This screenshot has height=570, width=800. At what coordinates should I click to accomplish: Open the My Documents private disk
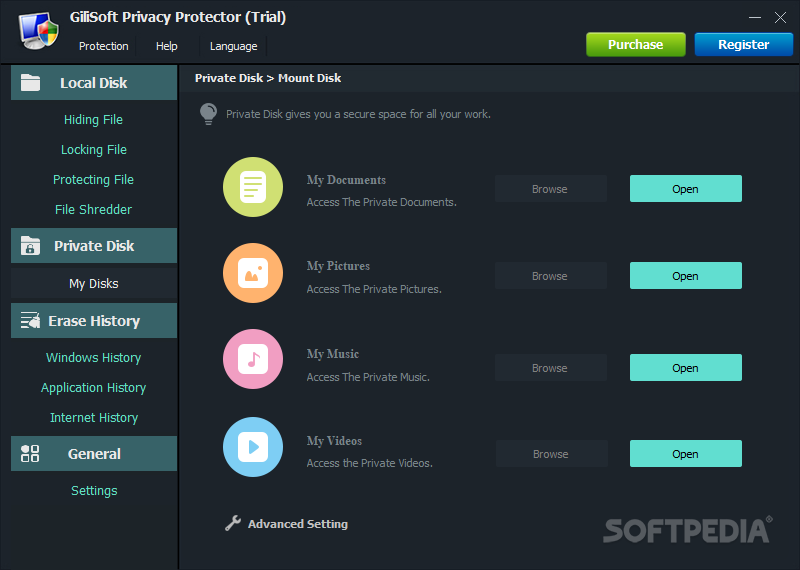686,189
